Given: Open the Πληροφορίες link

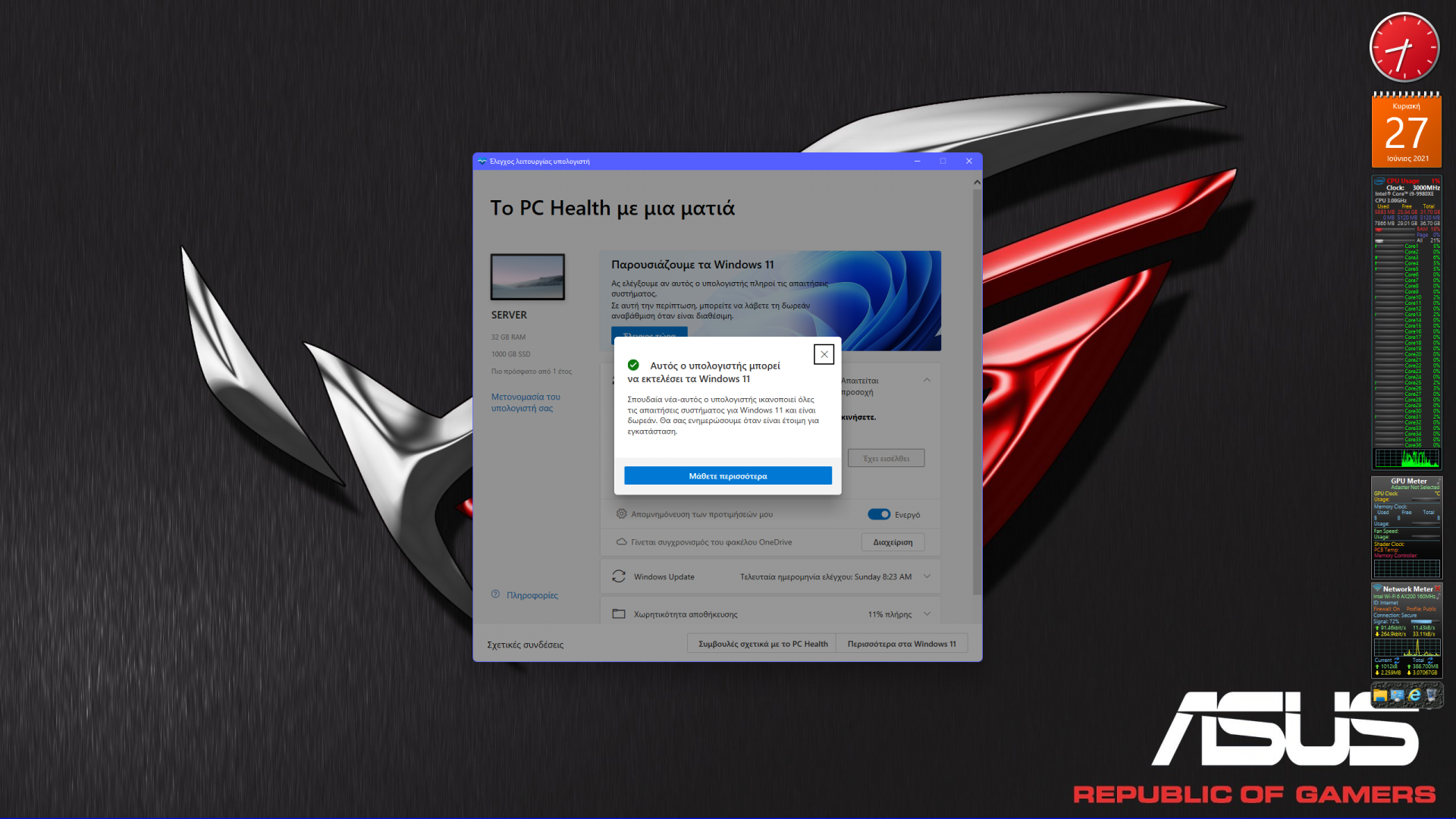Looking at the screenshot, I should (532, 595).
